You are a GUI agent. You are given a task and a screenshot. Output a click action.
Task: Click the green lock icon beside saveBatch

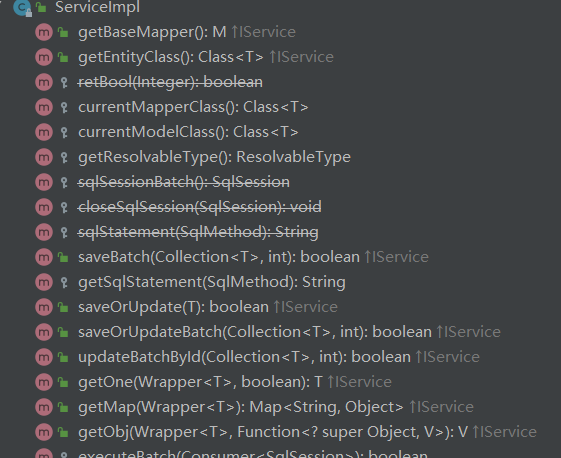63,257
